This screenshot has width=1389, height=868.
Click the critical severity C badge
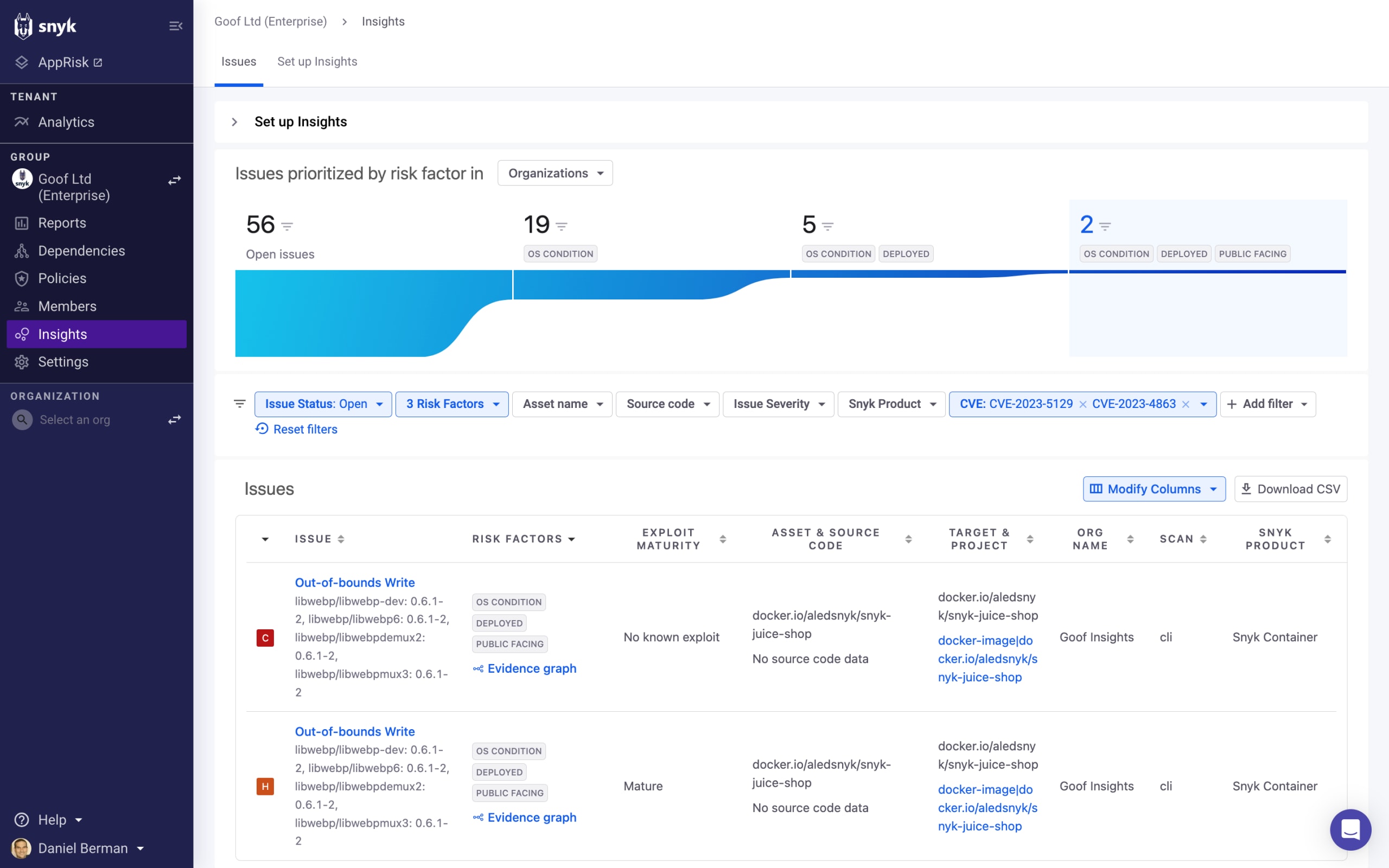pos(265,637)
